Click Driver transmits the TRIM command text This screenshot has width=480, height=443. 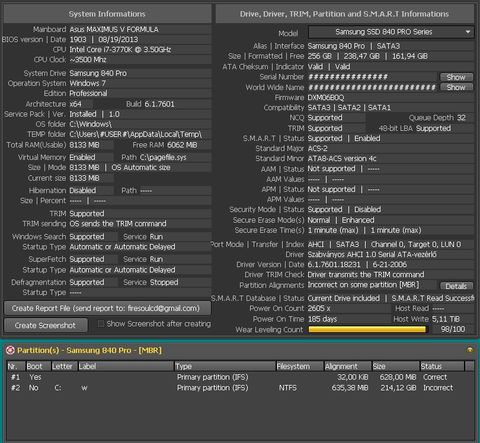tap(366, 275)
